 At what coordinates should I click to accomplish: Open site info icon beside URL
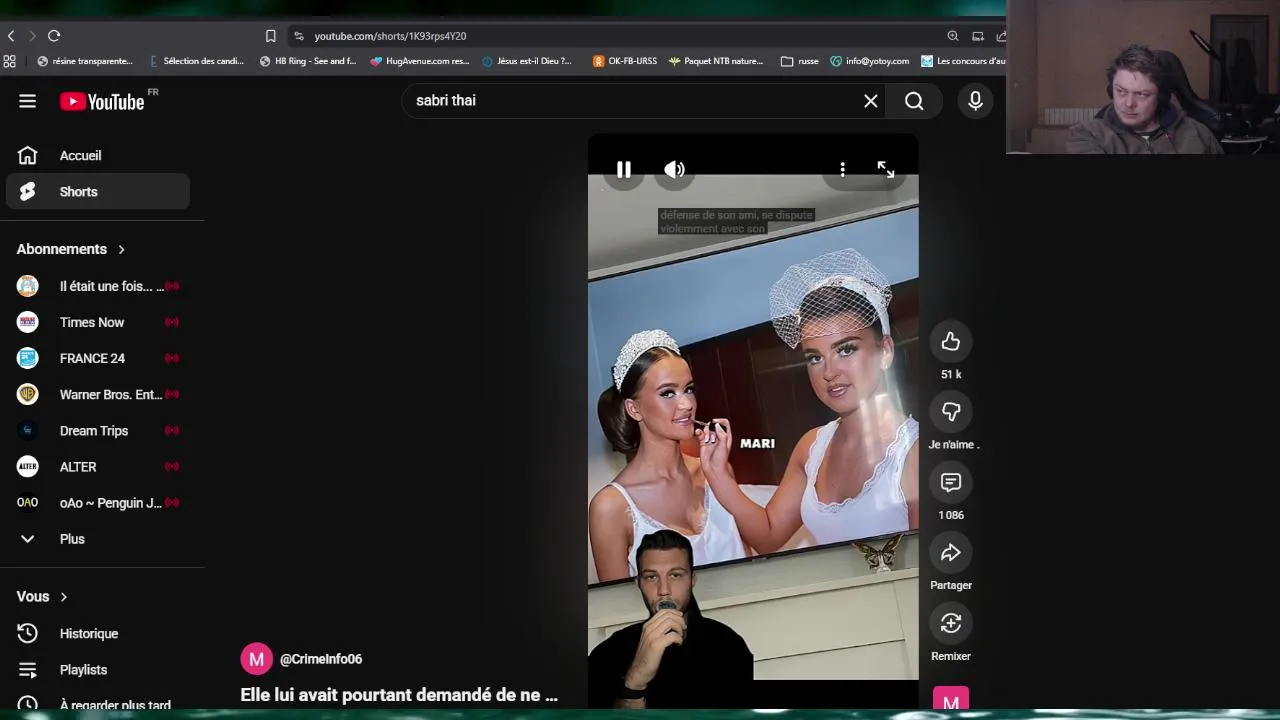298,36
